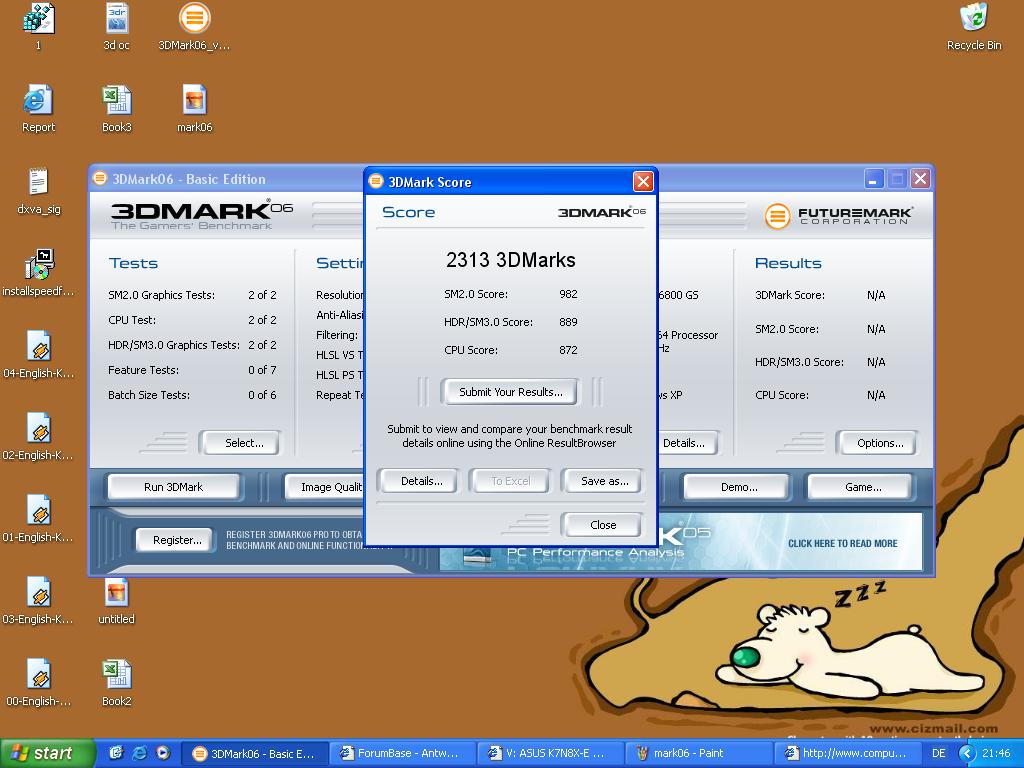The image size is (1024, 768).
Task: Click the Internet Explorer quick launch icon
Action: pos(139,753)
